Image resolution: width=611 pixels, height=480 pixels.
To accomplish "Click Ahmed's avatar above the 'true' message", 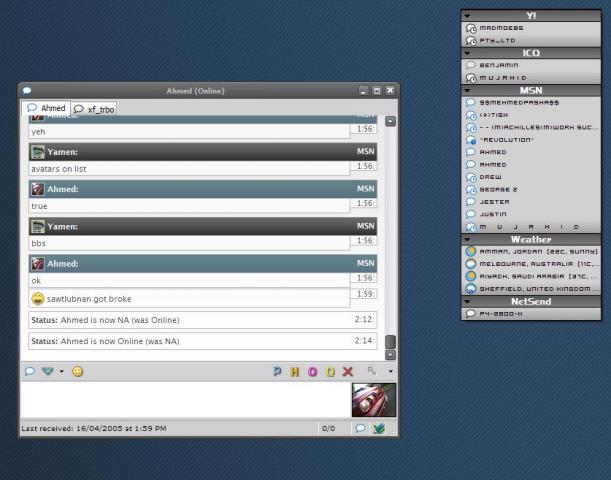I will [x=38, y=189].
